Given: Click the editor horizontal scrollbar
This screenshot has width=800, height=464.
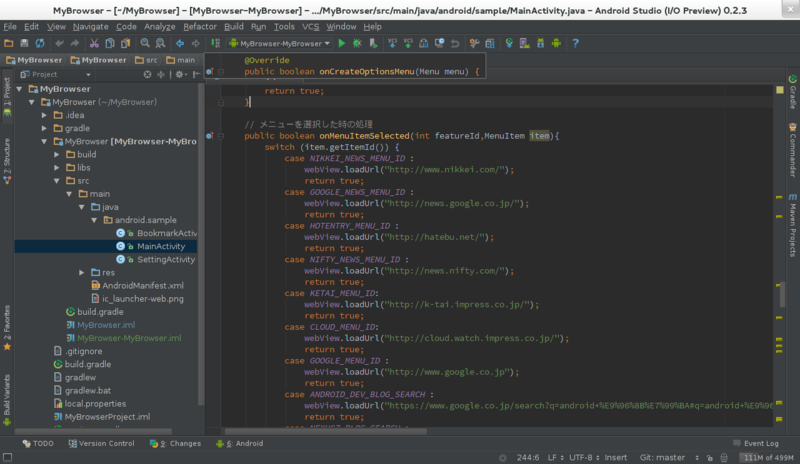Looking at the screenshot, I should [326, 431].
